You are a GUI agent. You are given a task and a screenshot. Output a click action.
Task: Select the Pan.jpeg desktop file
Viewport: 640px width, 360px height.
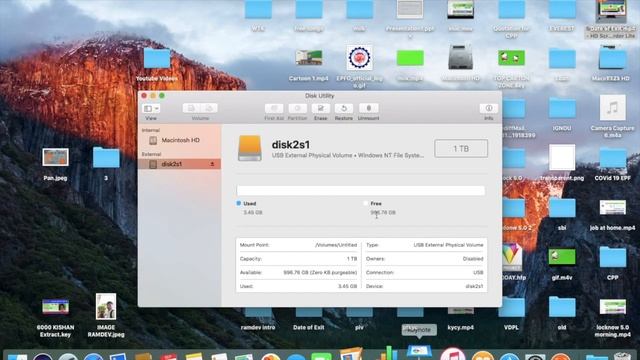coord(56,158)
